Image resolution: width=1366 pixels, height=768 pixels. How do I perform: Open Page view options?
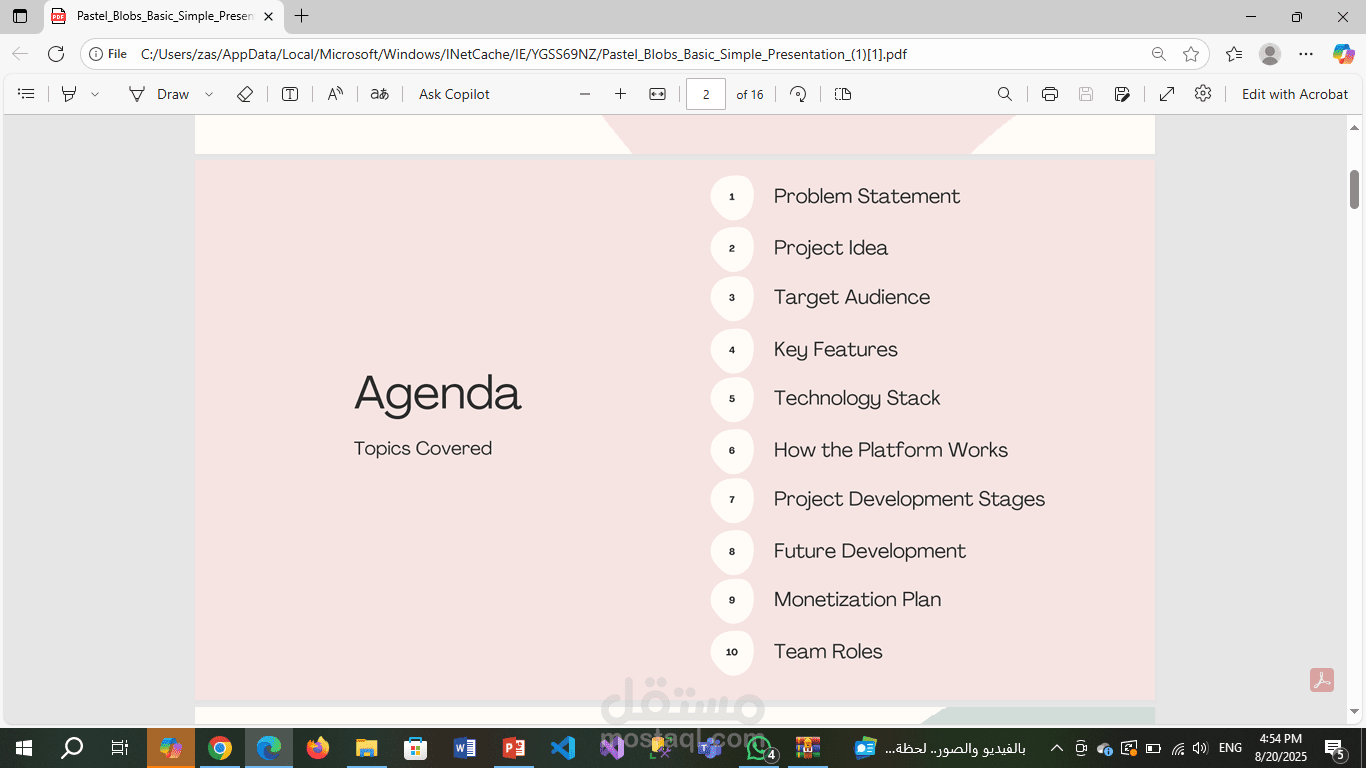click(843, 94)
